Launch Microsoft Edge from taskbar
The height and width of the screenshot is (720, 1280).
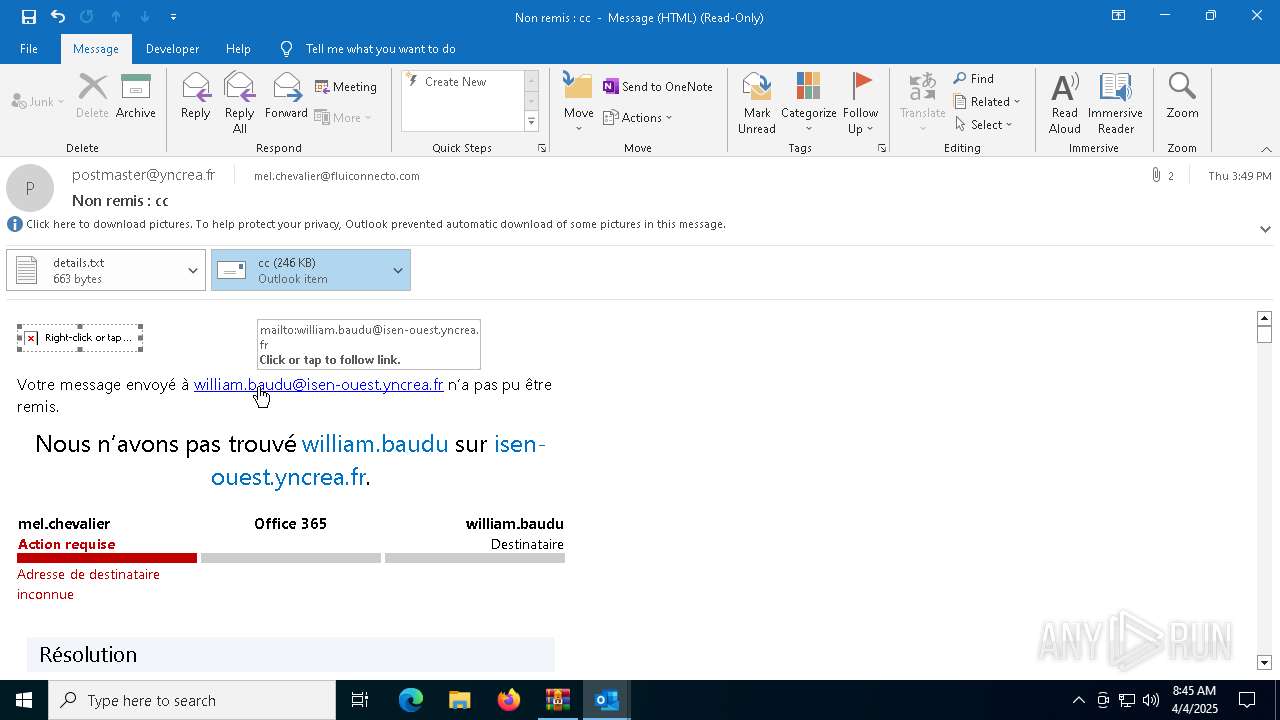coord(411,700)
